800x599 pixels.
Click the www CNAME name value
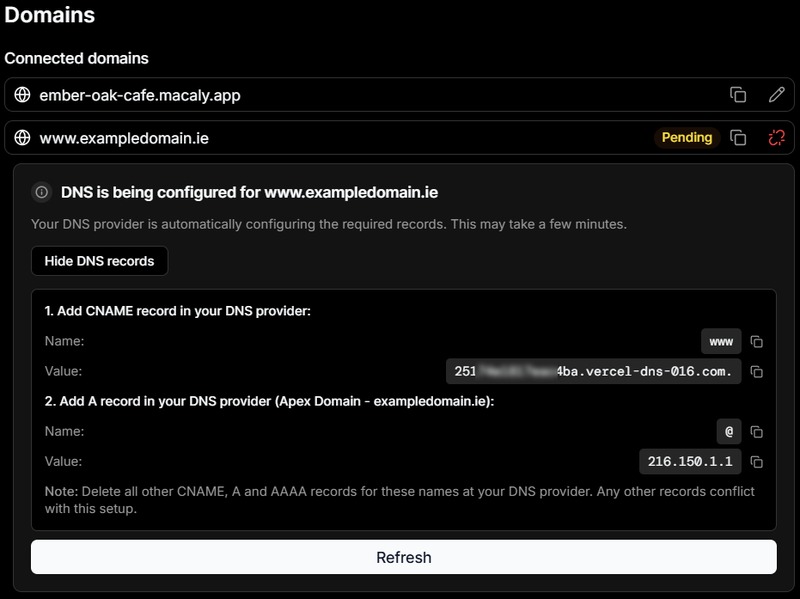pyautogui.click(x=721, y=341)
